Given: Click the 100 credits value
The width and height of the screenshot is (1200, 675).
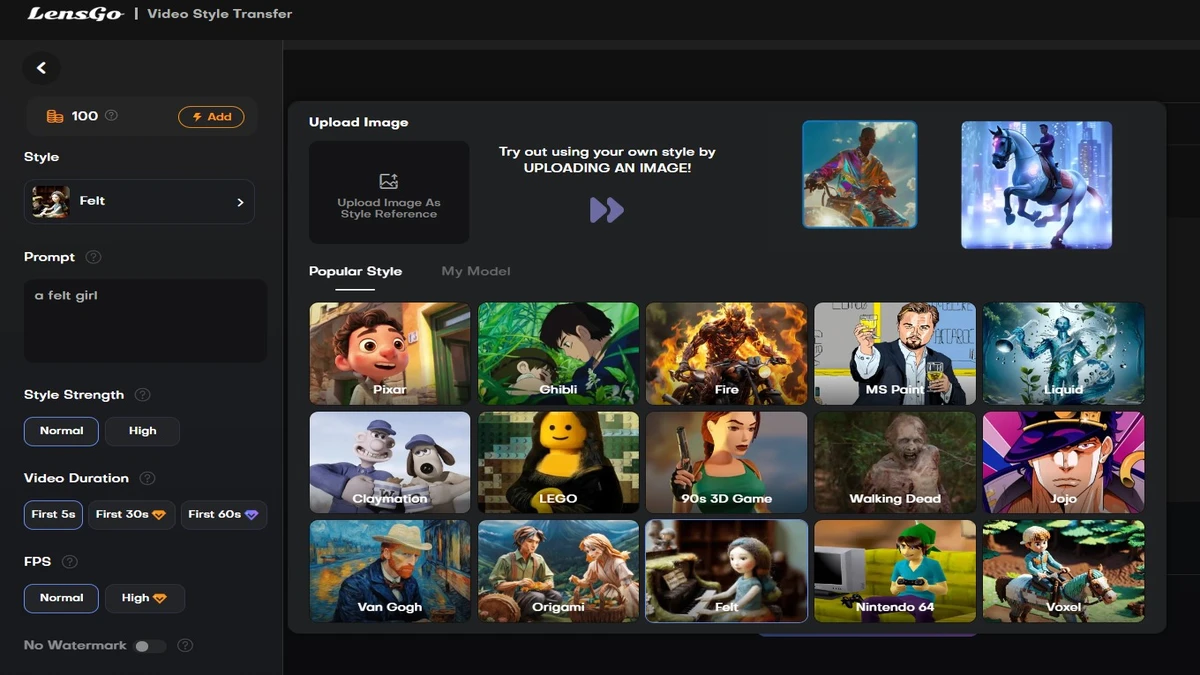Looking at the screenshot, I should click(85, 116).
